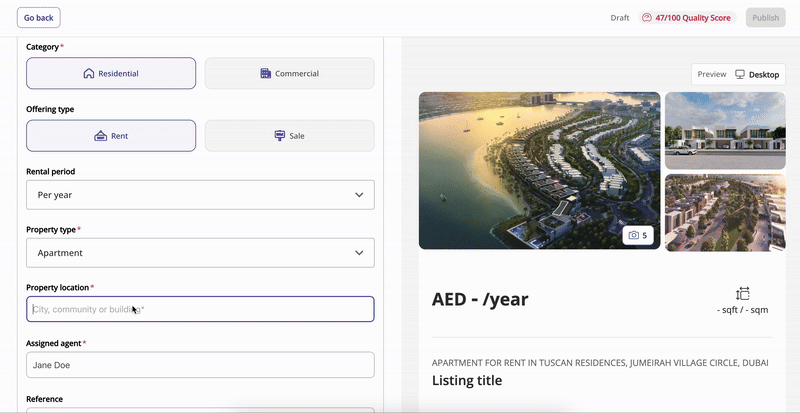Click the Apartment for rent location text

pyautogui.click(x=600, y=363)
